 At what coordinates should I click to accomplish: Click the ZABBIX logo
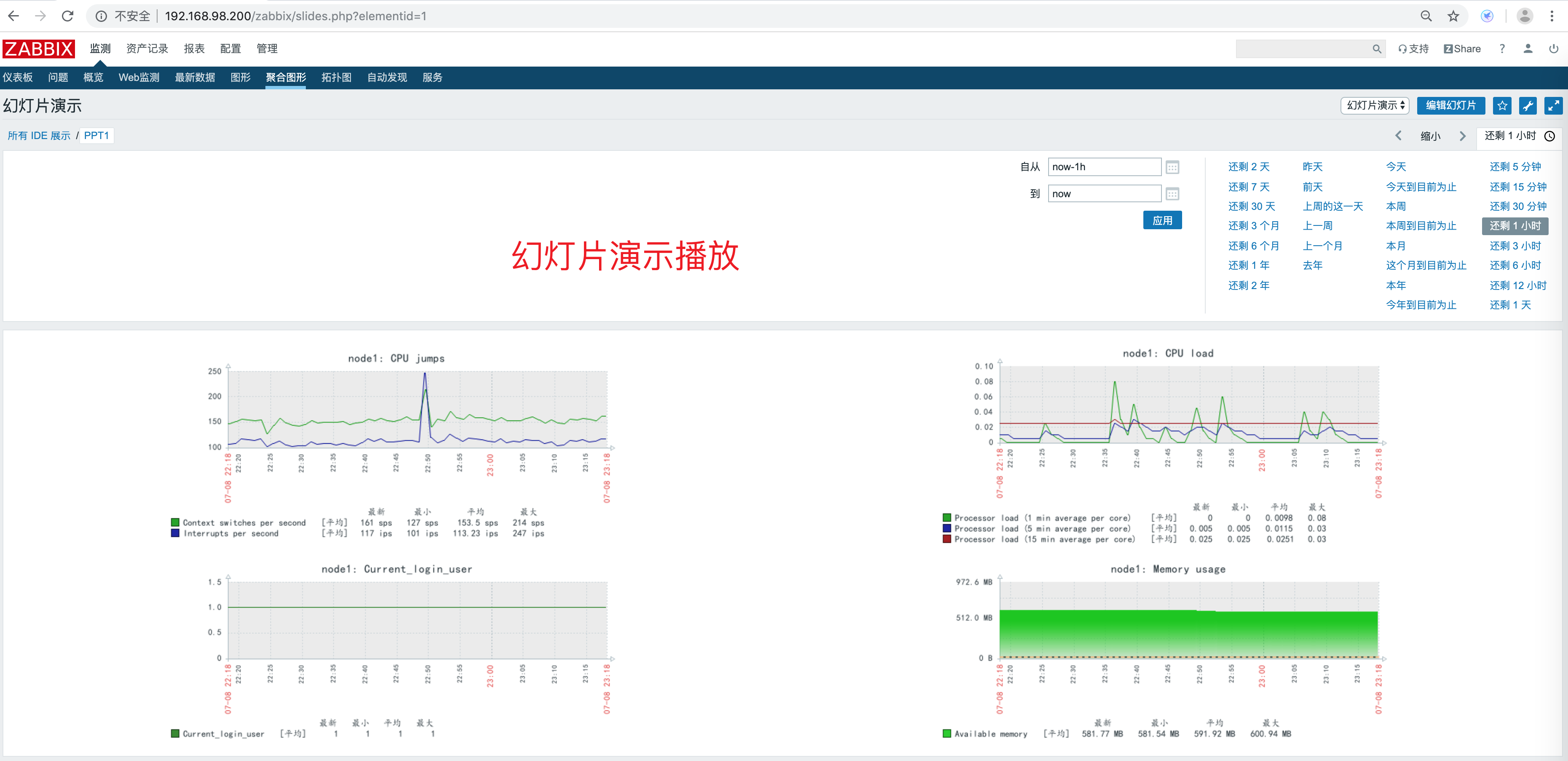(x=38, y=49)
